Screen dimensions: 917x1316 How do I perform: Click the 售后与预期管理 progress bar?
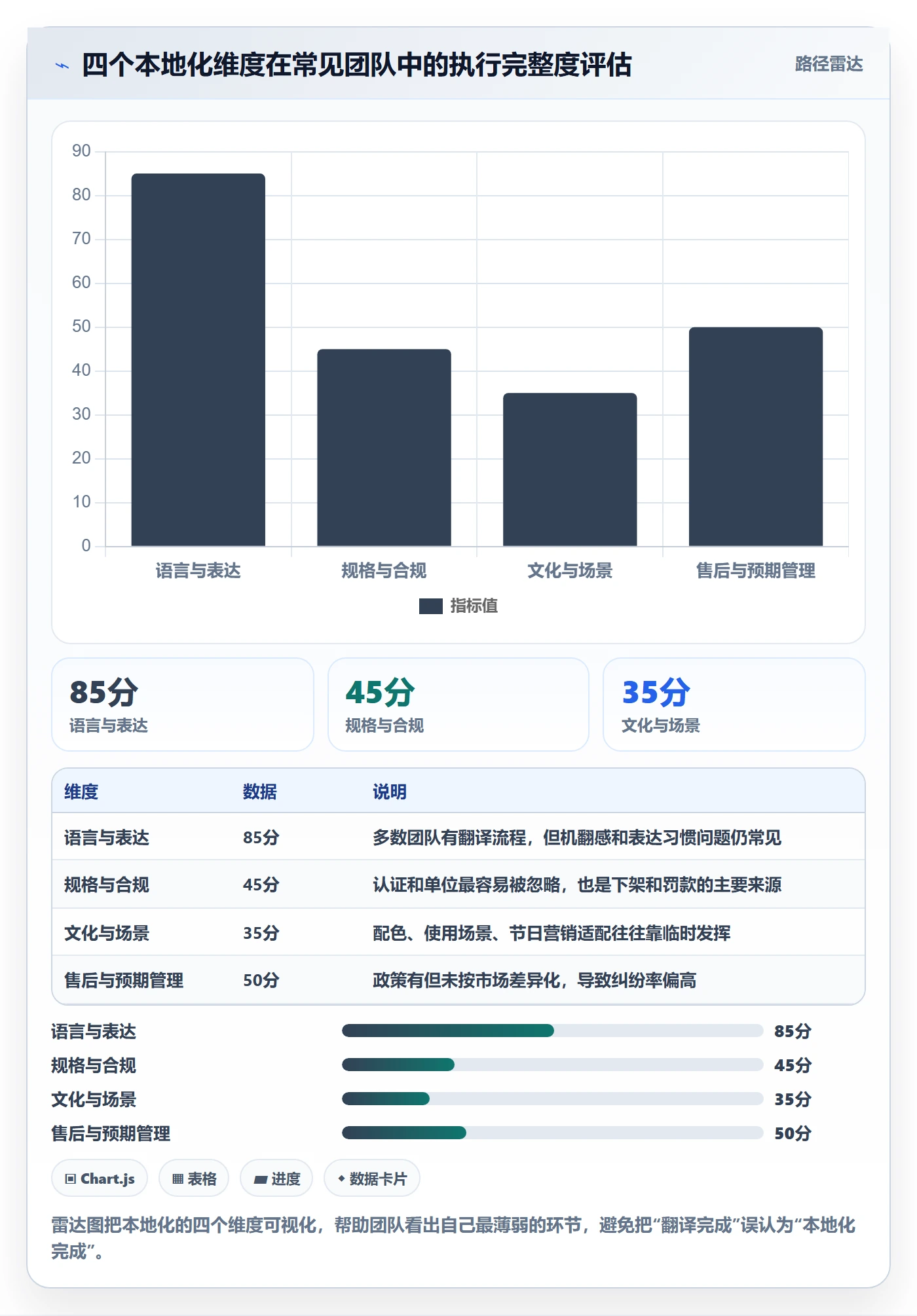pos(552,1133)
